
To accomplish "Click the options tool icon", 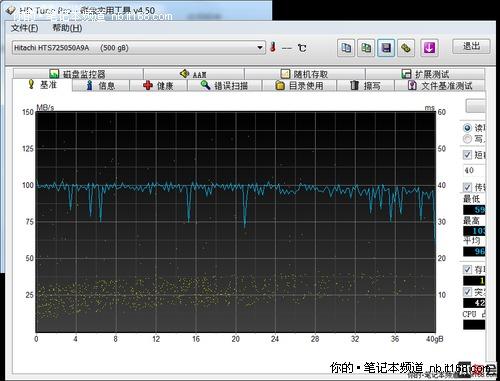I will (406, 48).
